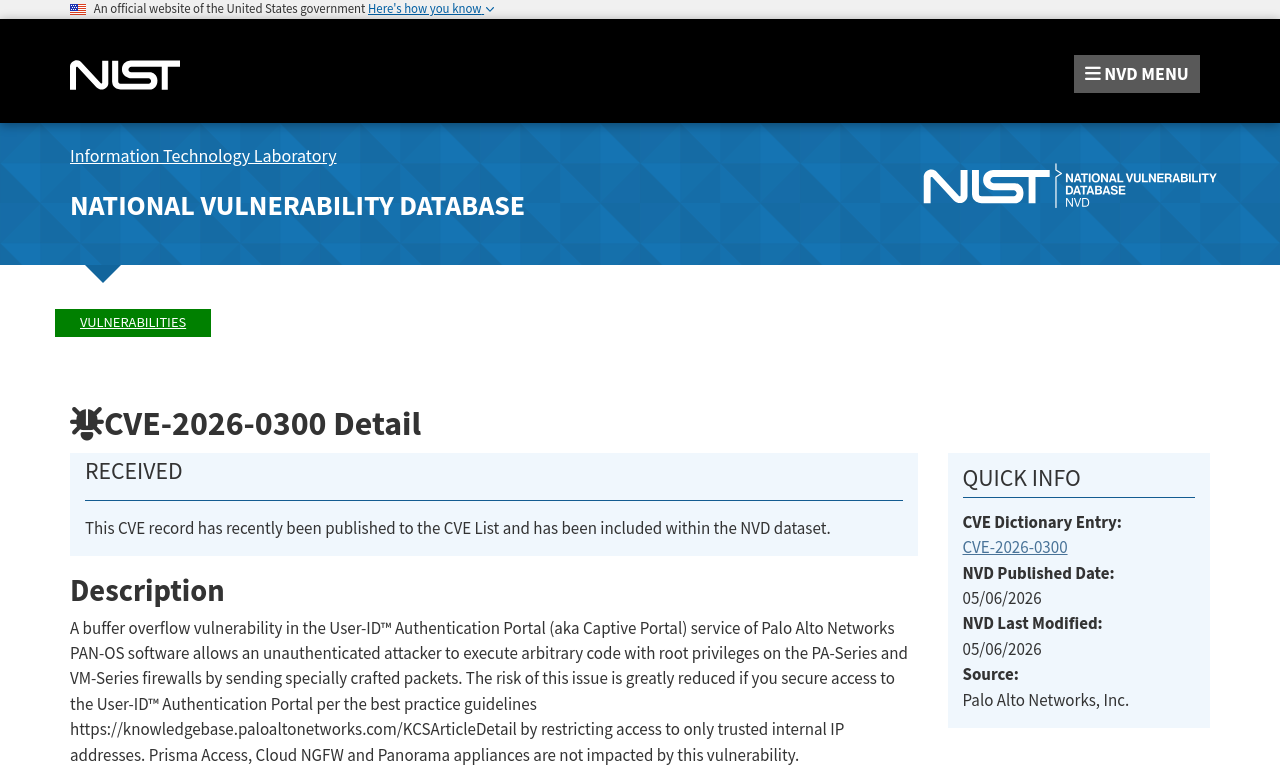This screenshot has height=780, width=1280.
Task: Click the "NVD Published Date:" label
Action: coord(1038,573)
